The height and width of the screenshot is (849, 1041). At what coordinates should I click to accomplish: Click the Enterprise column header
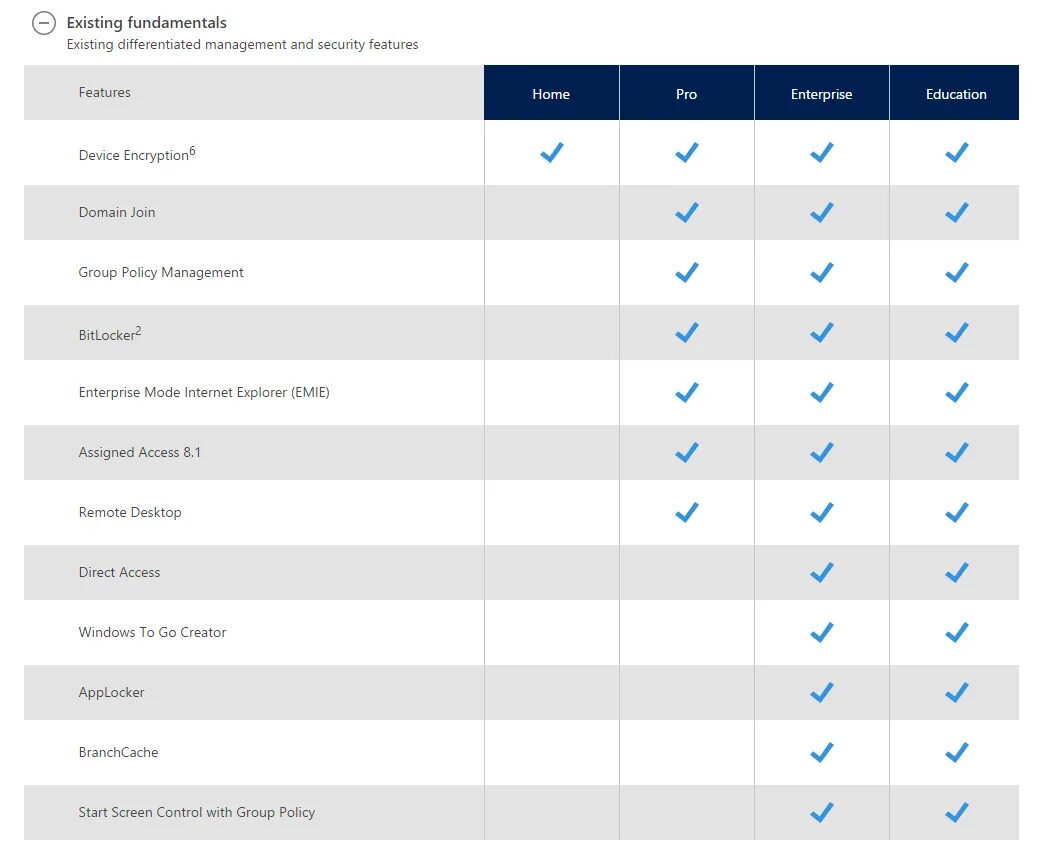(821, 94)
